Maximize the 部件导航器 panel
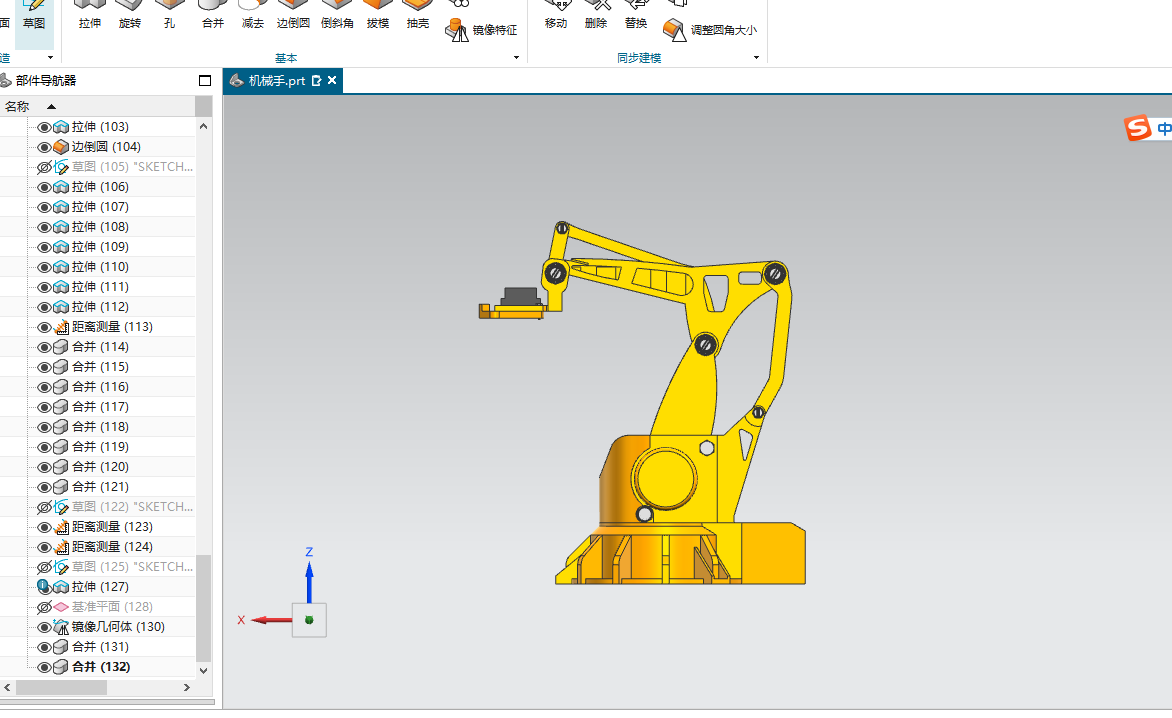1172x718 pixels. (x=205, y=81)
